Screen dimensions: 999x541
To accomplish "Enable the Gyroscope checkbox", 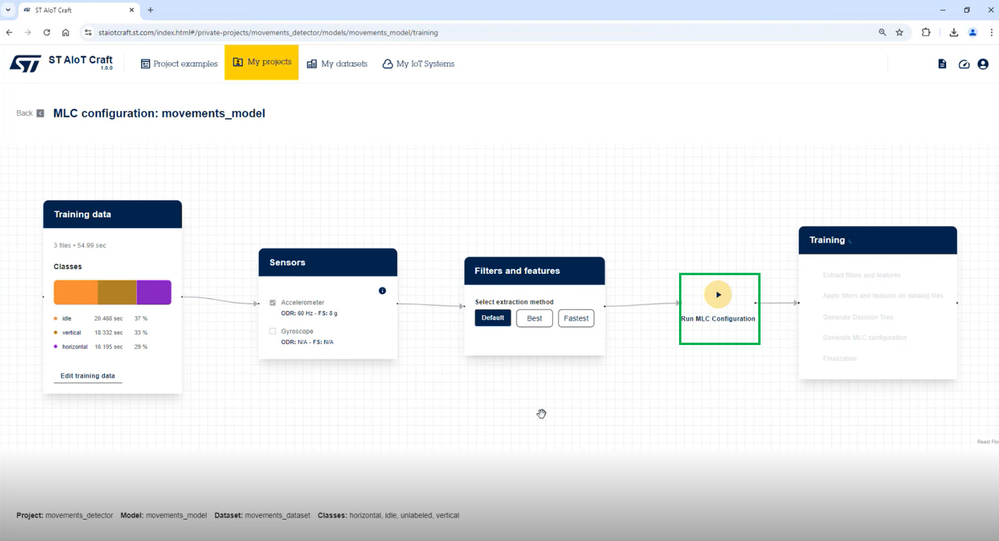I will pyautogui.click(x=273, y=331).
